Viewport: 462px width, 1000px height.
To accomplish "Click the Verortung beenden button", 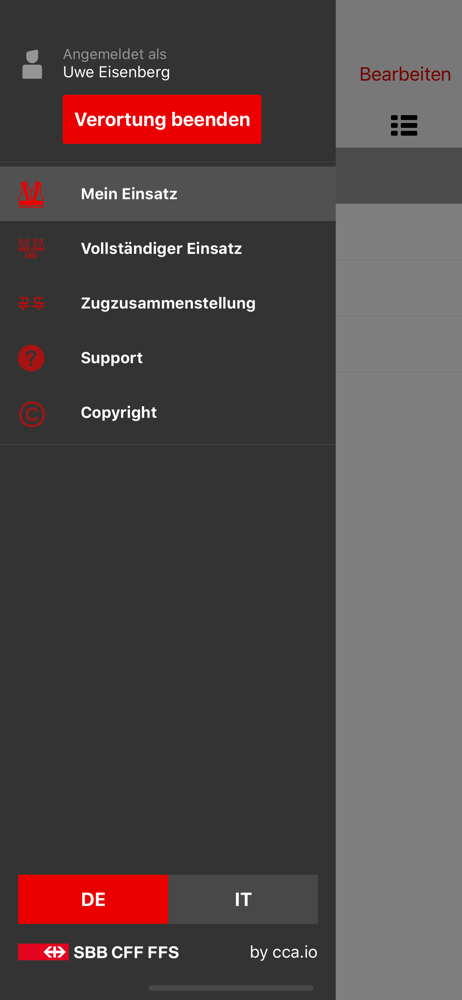I will pos(162,119).
